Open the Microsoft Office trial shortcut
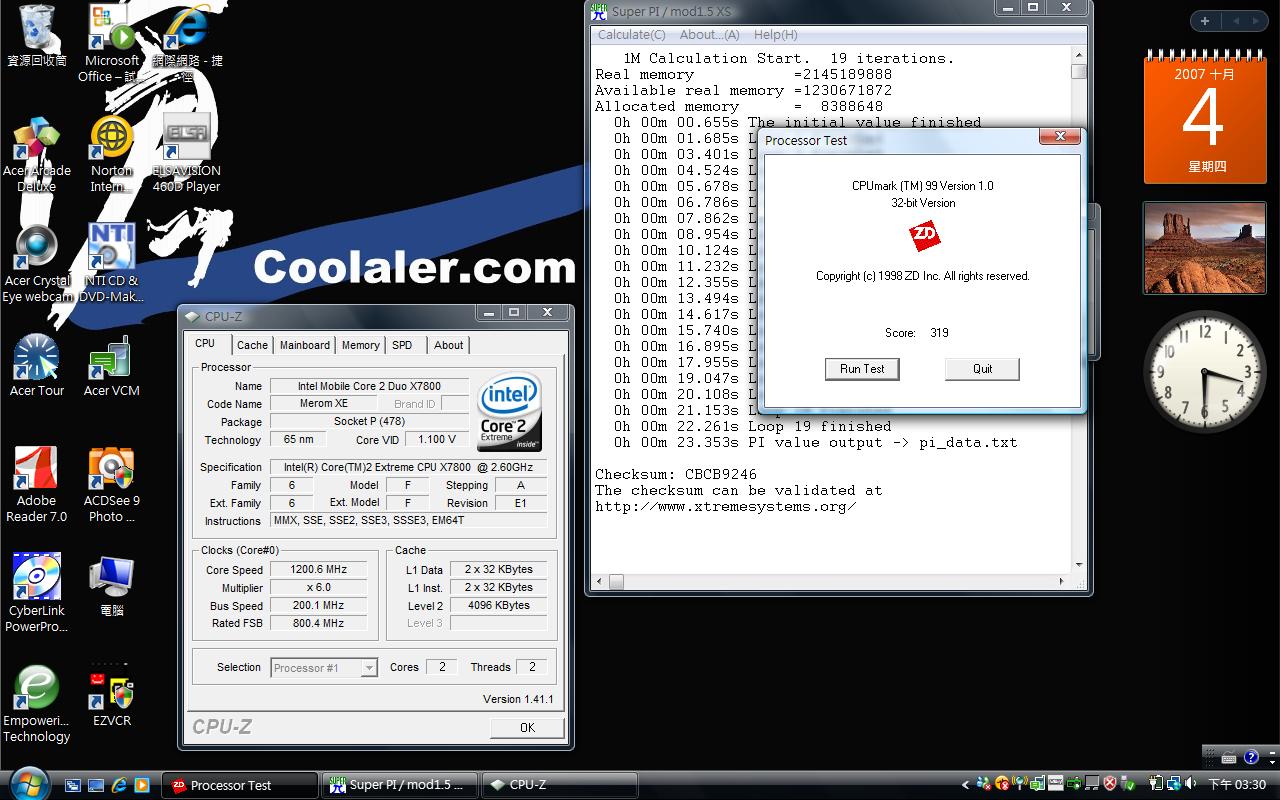The image size is (1280, 800). pyautogui.click(x=112, y=42)
